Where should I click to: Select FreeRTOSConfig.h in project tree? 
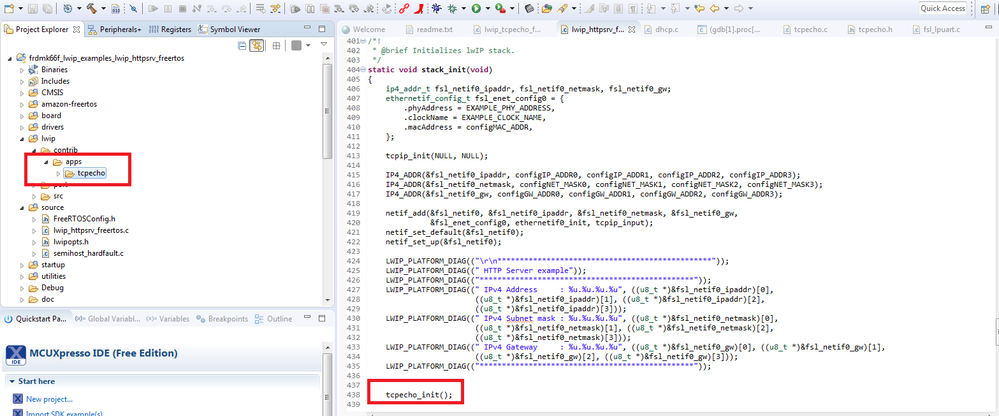coord(83,219)
